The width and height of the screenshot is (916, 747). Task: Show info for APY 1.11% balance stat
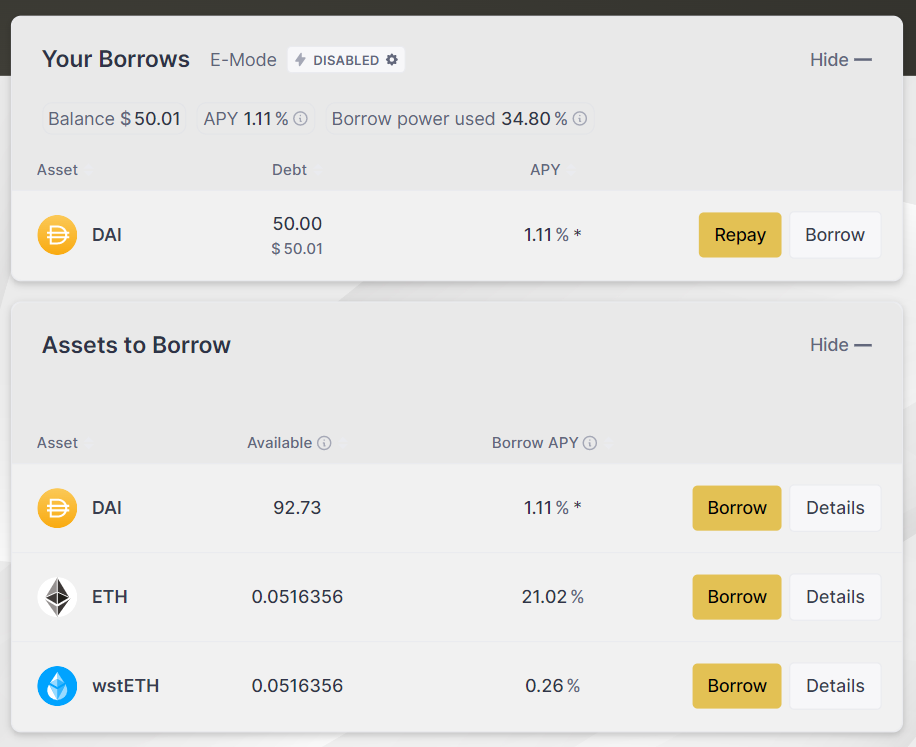click(300, 119)
